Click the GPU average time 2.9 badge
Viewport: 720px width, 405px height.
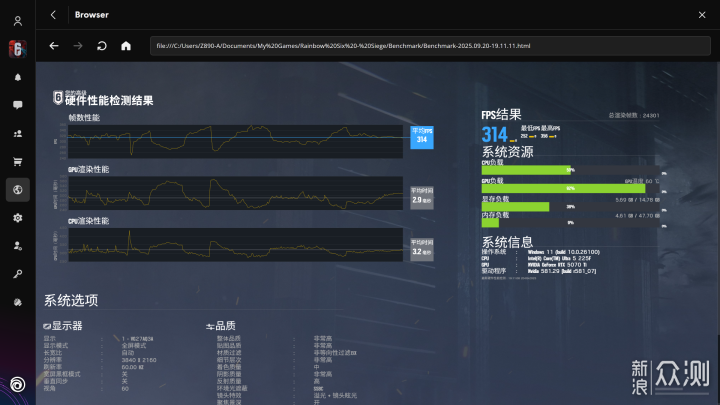tap(422, 197)
